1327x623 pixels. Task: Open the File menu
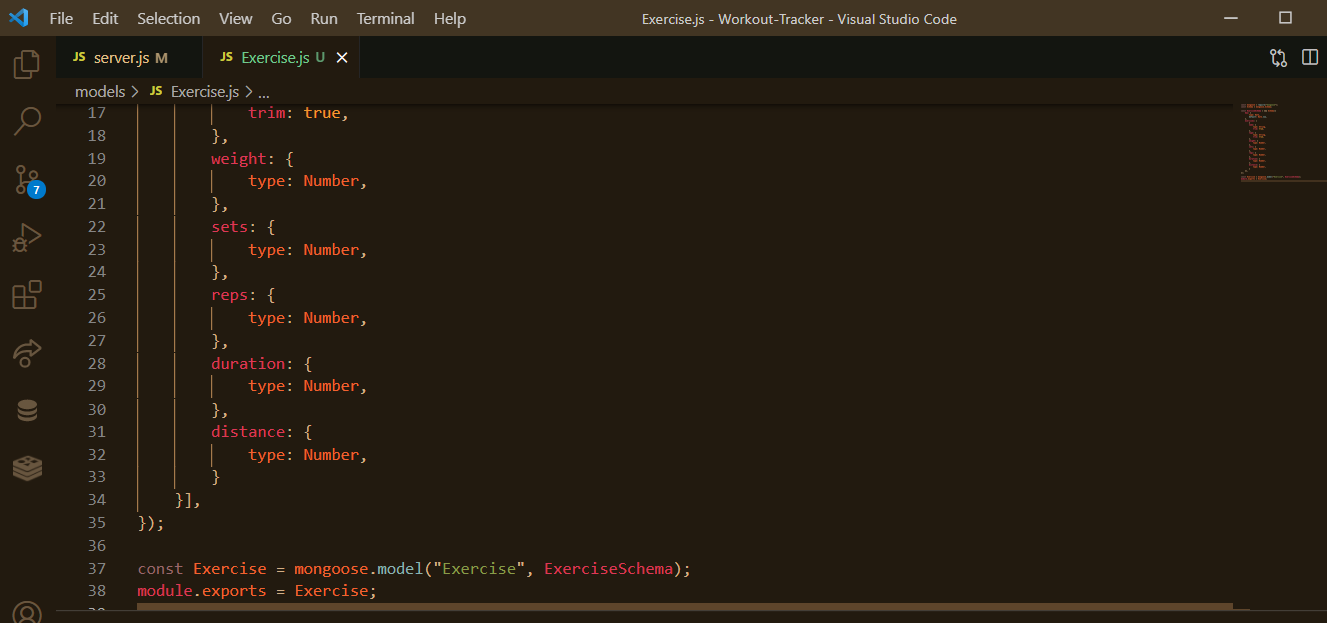(x=61, y=18)
